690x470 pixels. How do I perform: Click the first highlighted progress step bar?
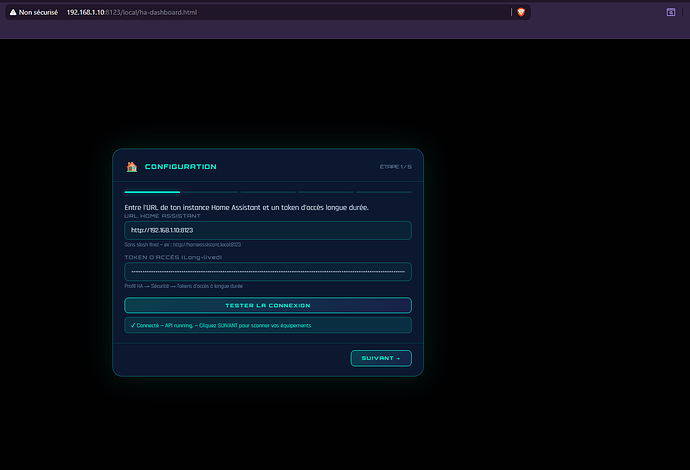point(152,192)
